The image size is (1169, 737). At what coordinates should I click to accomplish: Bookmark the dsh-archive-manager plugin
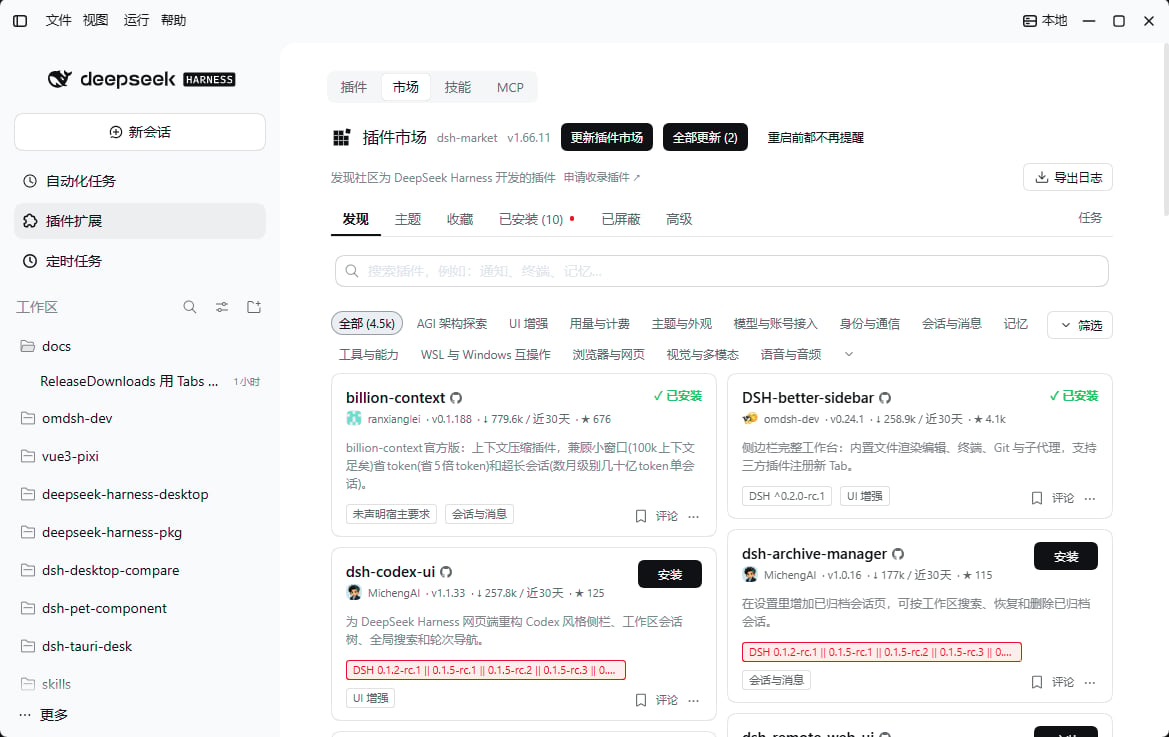click(x=1036, y=682)
